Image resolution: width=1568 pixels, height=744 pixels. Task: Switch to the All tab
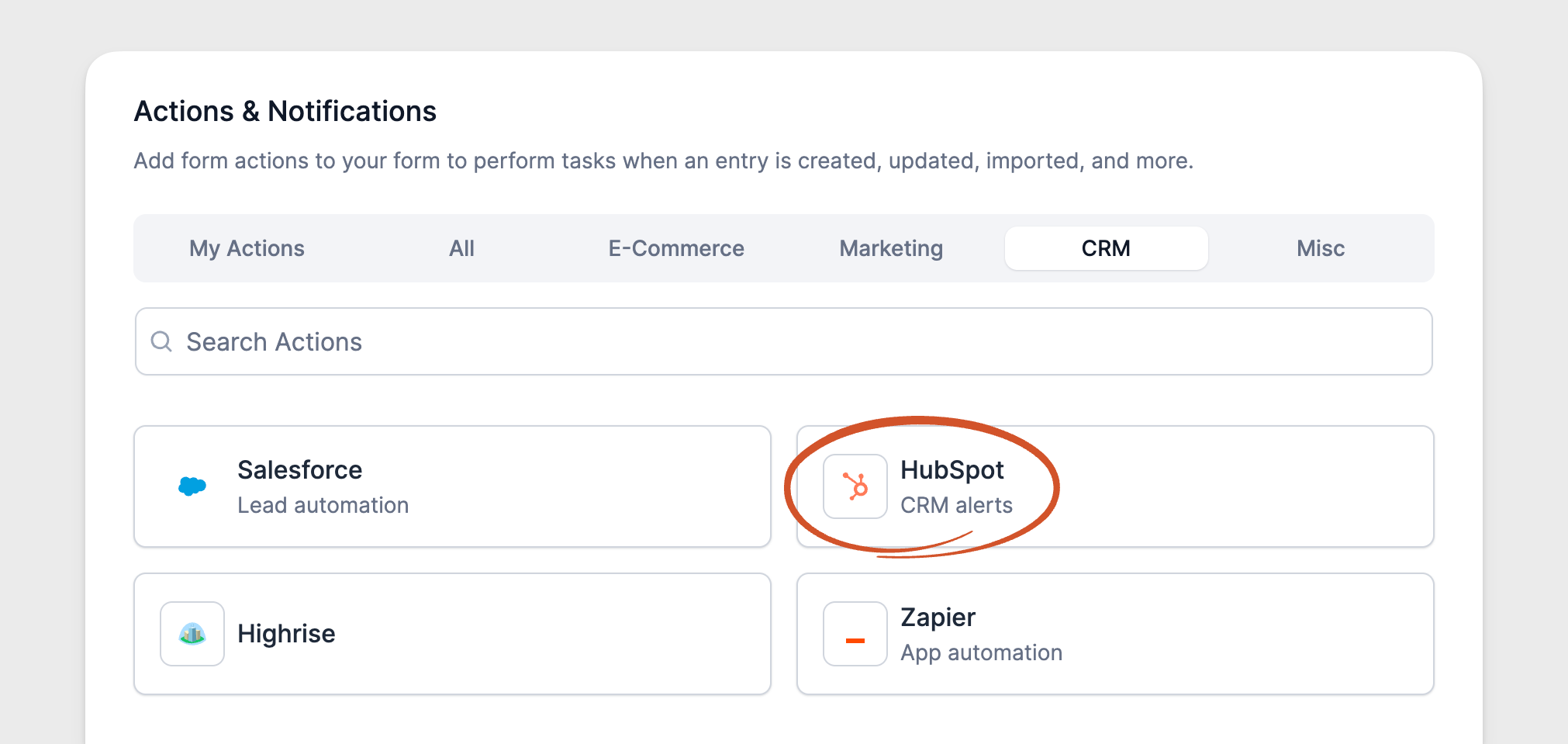(461, 248)
